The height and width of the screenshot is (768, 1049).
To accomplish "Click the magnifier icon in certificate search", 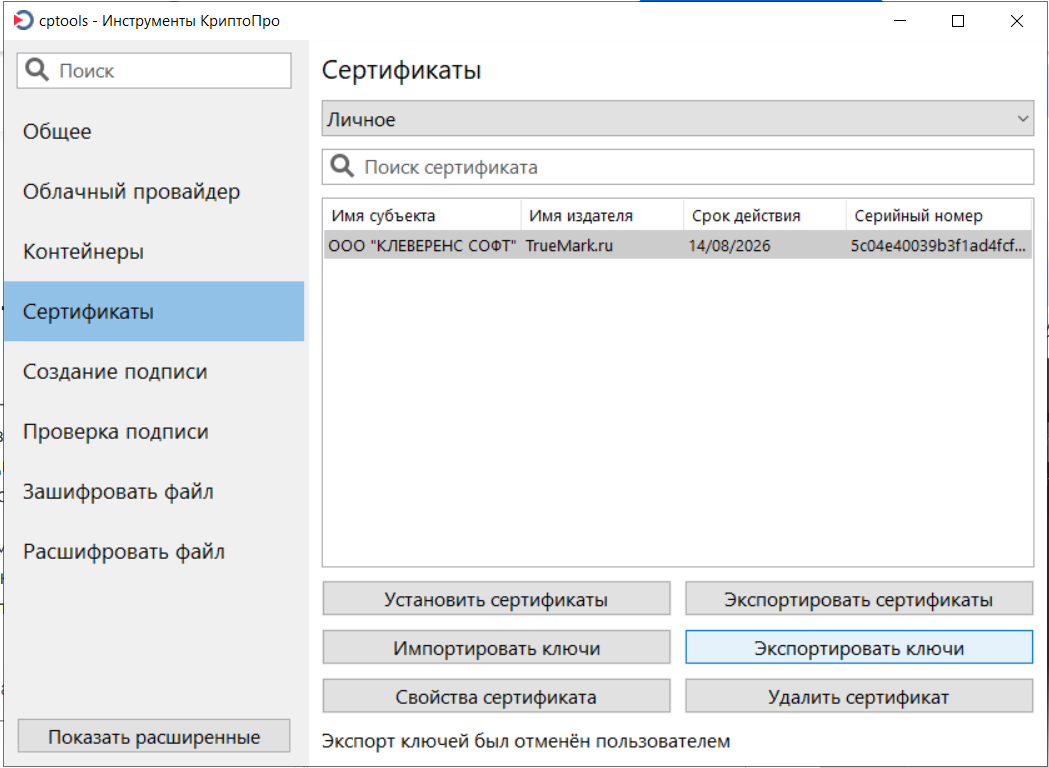I will click(x=342, y=167).
